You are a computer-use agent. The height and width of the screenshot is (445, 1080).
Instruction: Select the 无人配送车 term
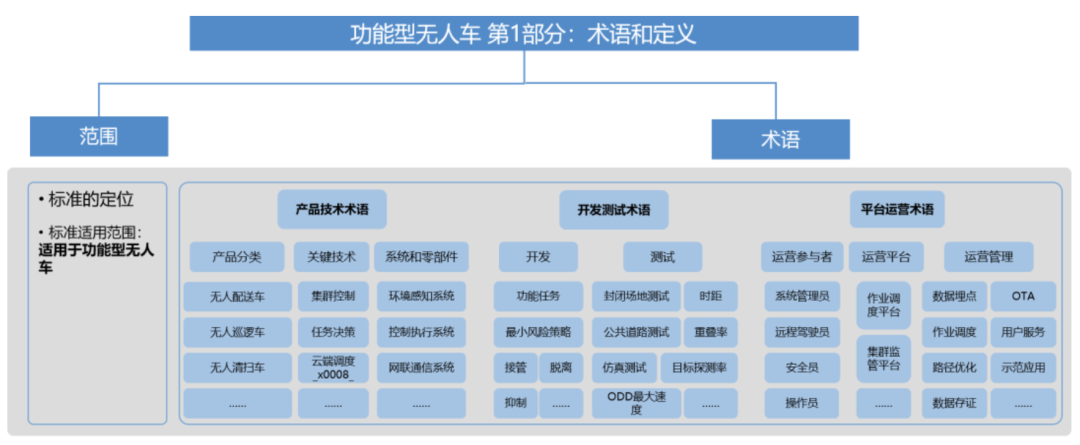pyautogui.click(x=238, y=297)
